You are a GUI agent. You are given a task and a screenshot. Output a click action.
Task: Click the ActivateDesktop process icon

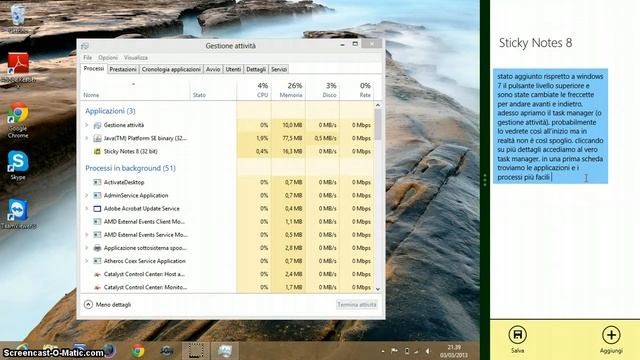(97, 182)
